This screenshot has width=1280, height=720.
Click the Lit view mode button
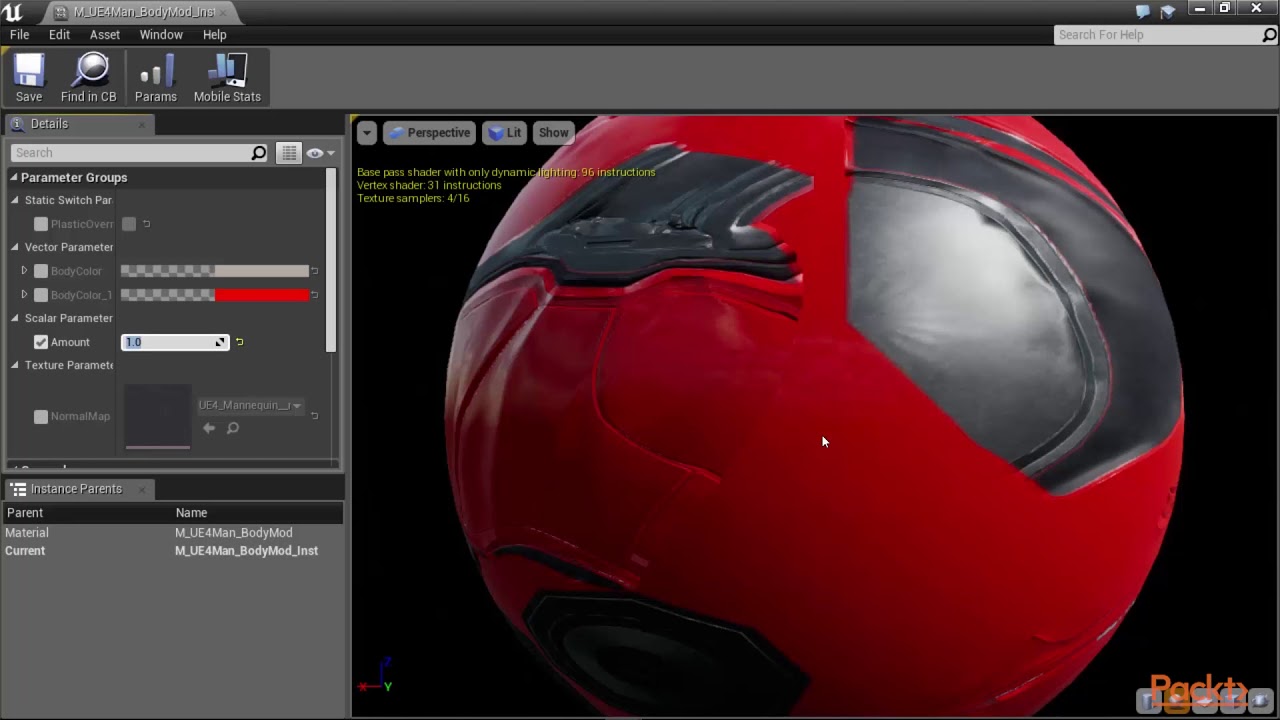coord(505,133)
